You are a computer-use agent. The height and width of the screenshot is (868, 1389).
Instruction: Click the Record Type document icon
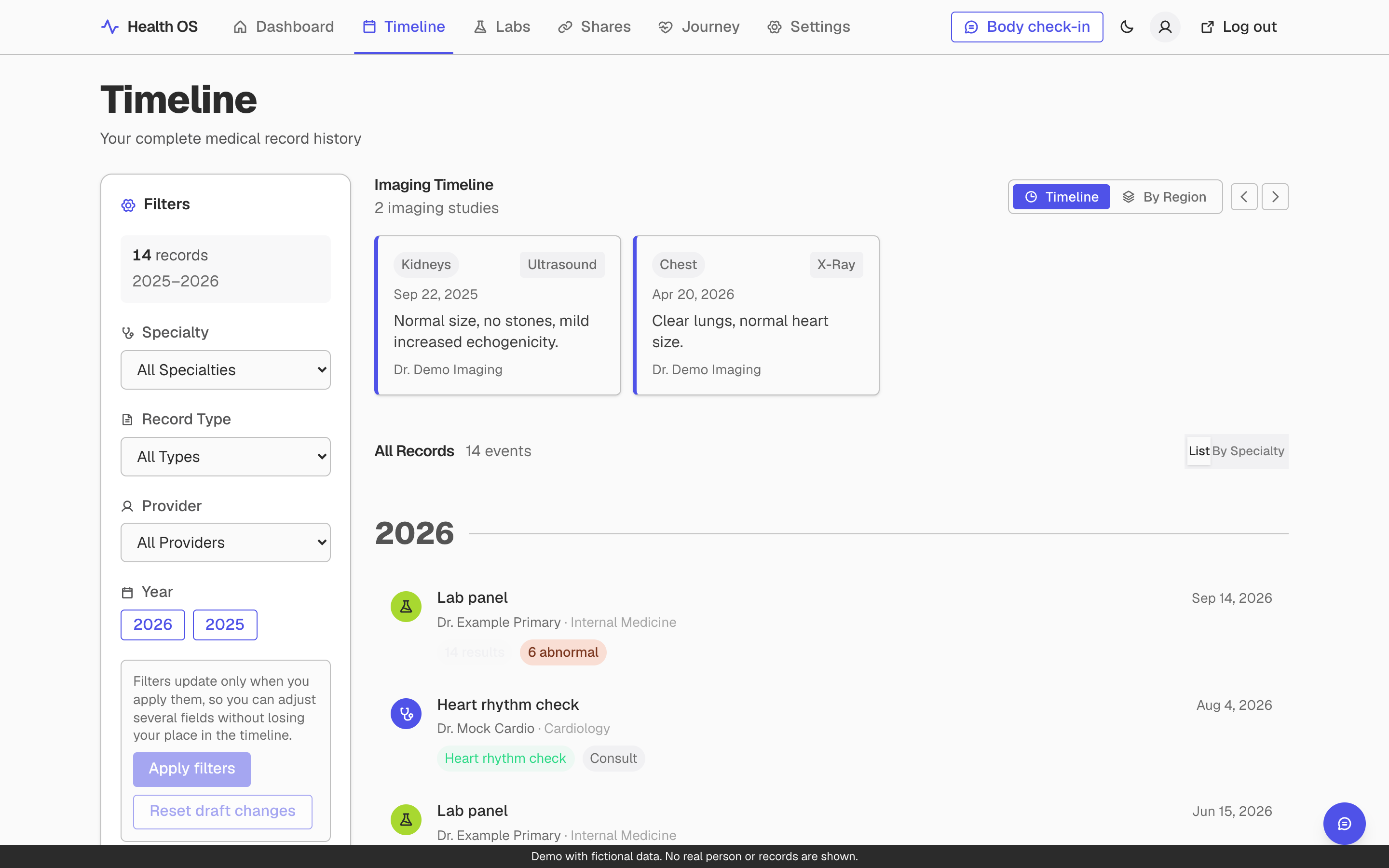127,420
